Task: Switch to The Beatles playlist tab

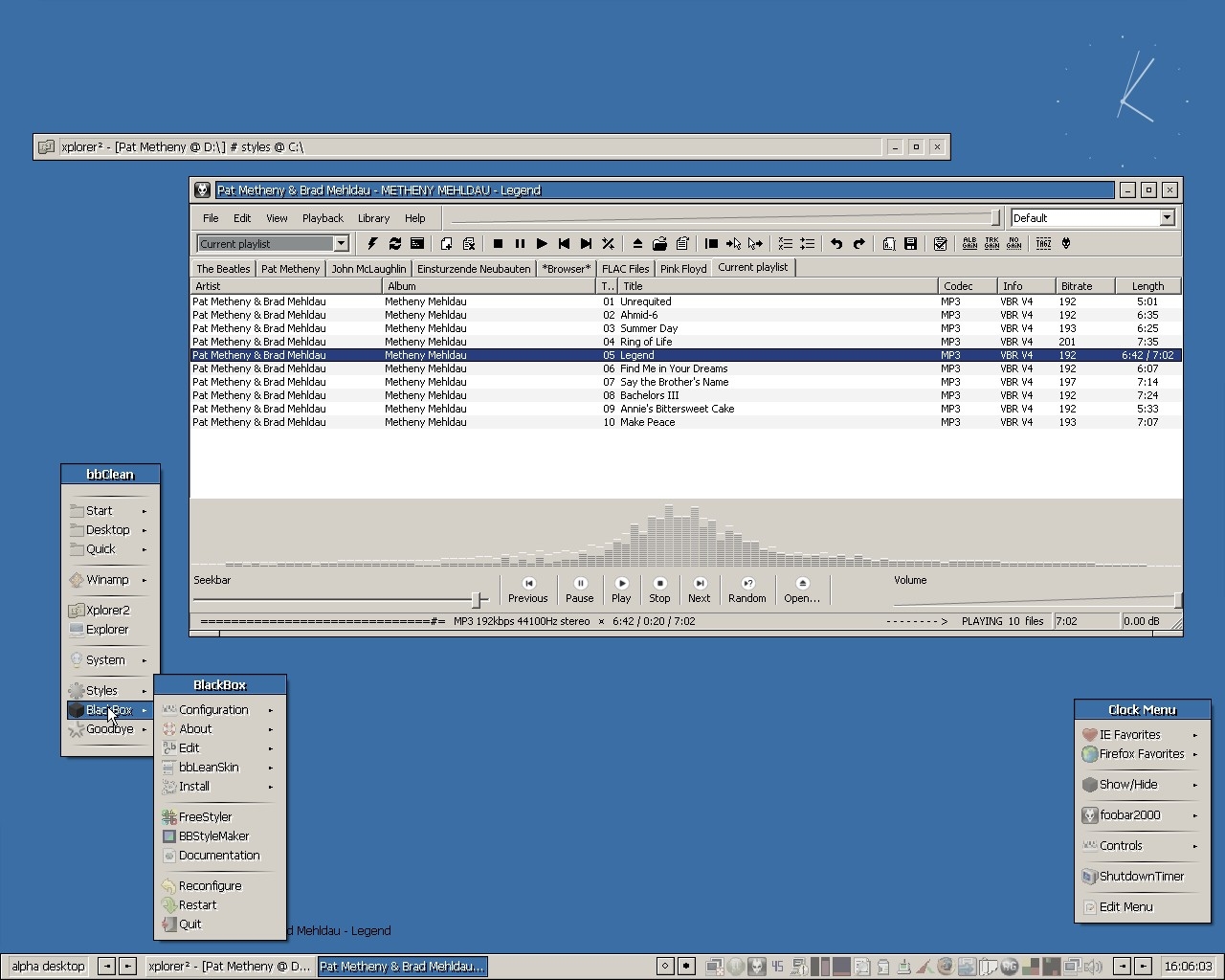Action: pyautogui.click(x=223, y=269)
